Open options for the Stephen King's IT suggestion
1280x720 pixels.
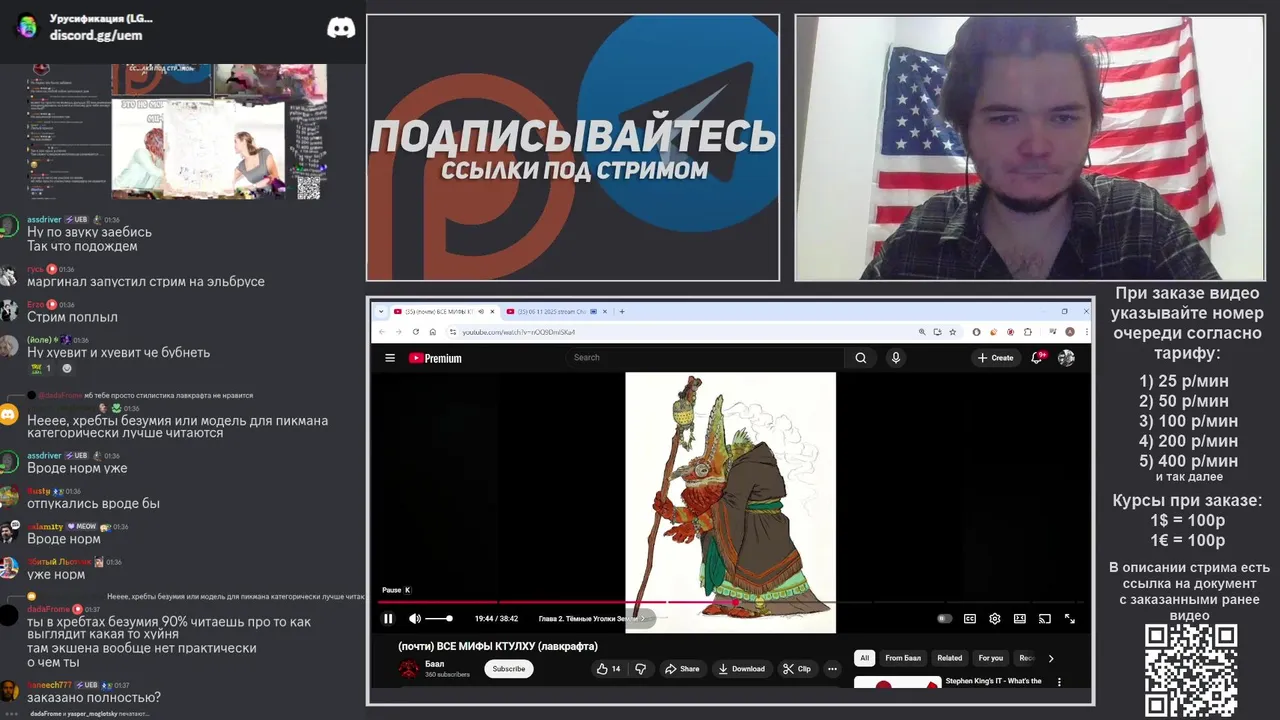[1059, 682]
